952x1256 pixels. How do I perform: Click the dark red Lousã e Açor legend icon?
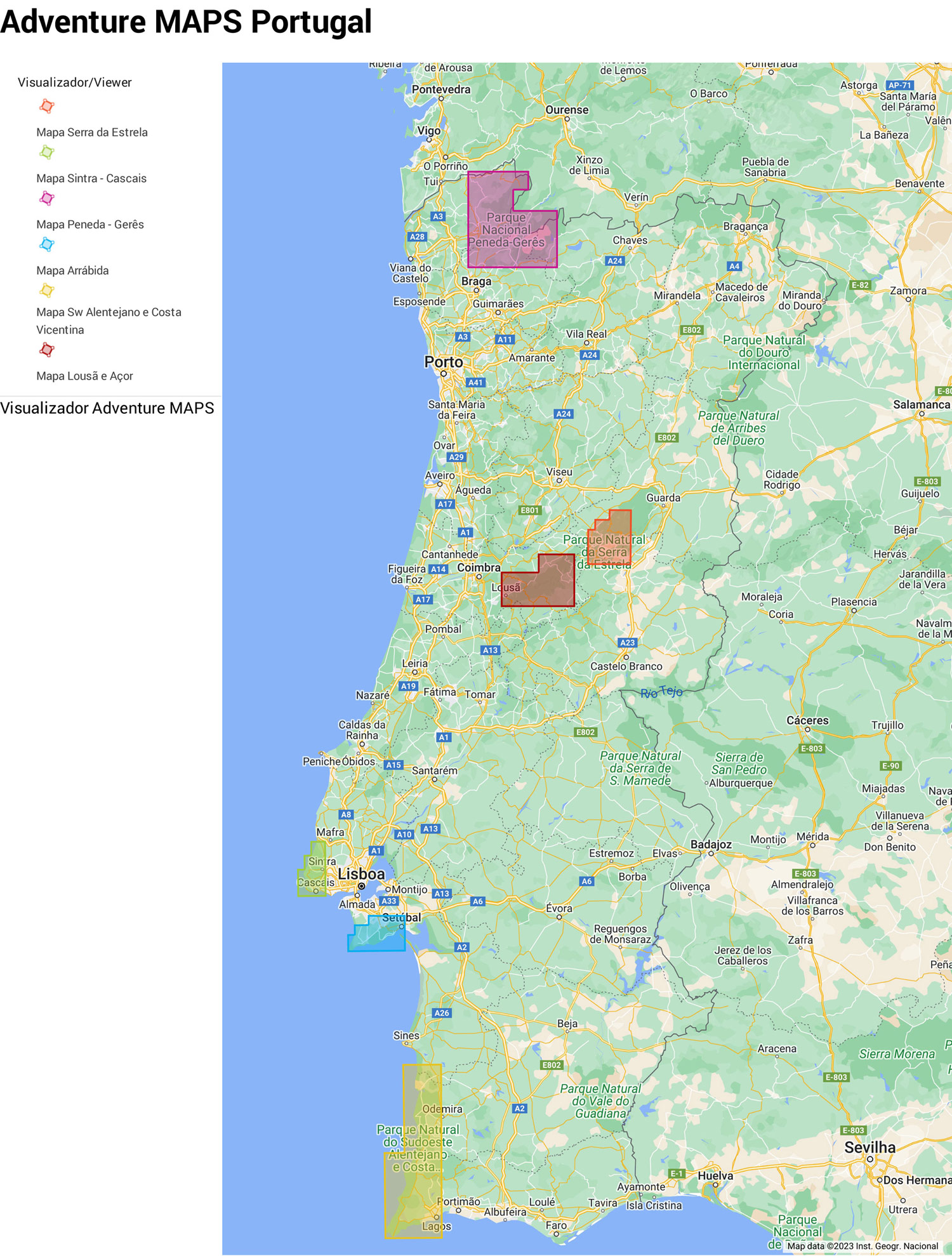47,350
